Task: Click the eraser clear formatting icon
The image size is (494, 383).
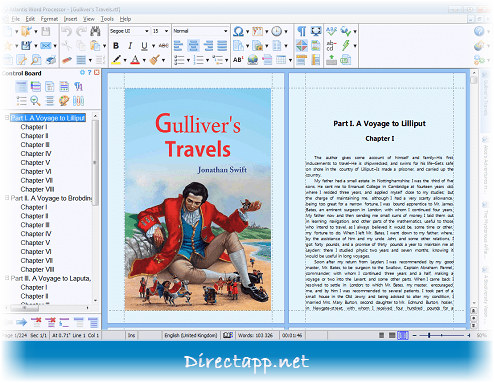Action: tap(67, 60)
